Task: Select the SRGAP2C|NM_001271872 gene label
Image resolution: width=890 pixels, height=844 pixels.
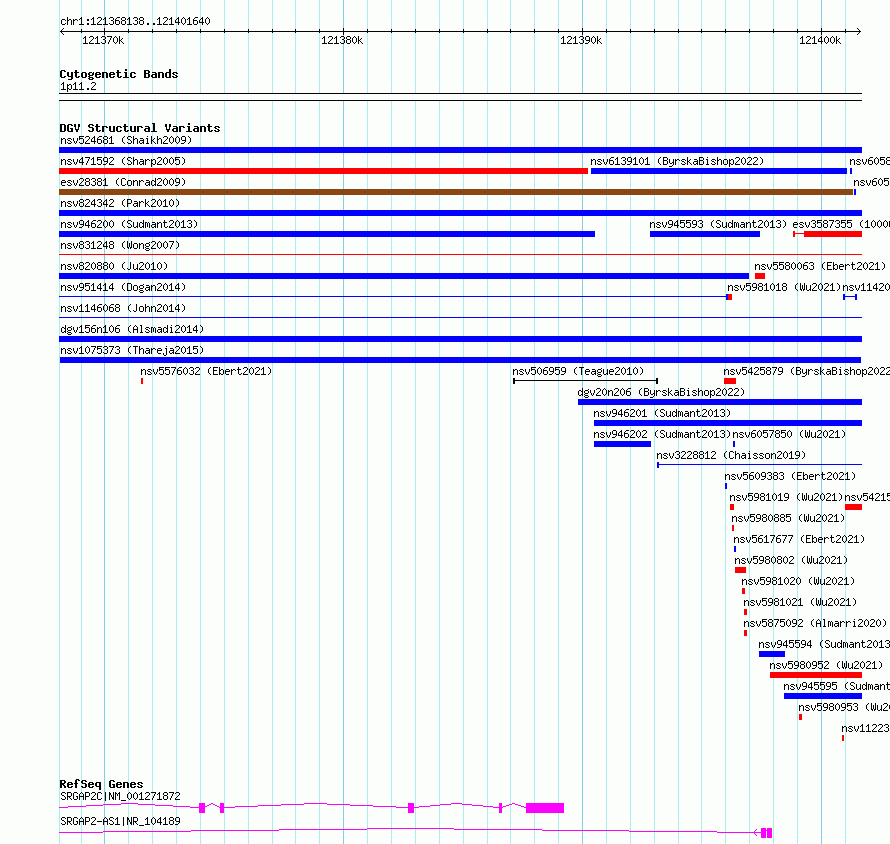Action: click(120, 796)
